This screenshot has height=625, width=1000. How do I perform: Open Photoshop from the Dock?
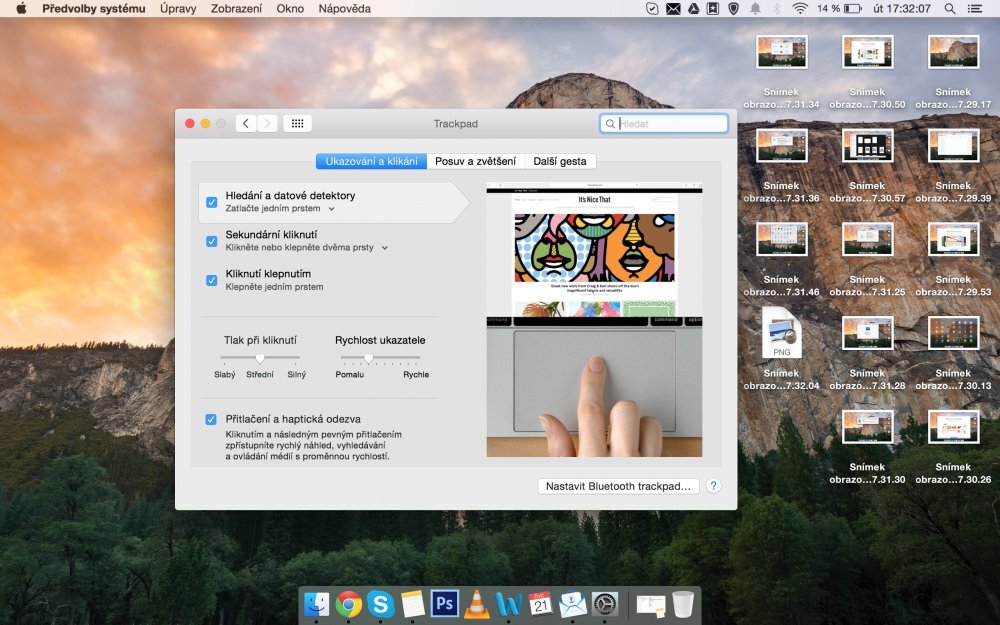tap(445, 604)
